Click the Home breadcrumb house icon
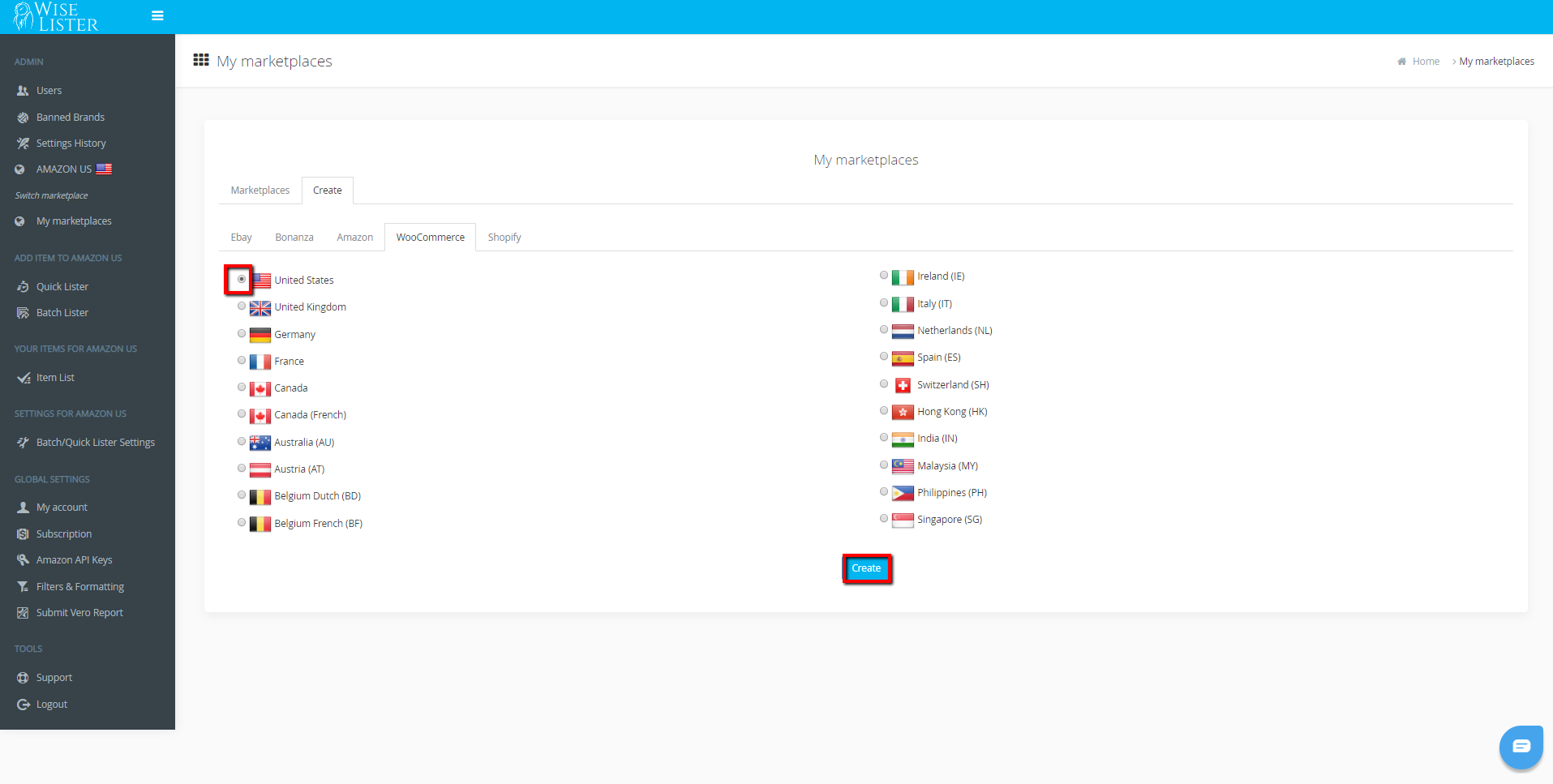This screenshot has width=1553, height=784. pos(1401,62)
